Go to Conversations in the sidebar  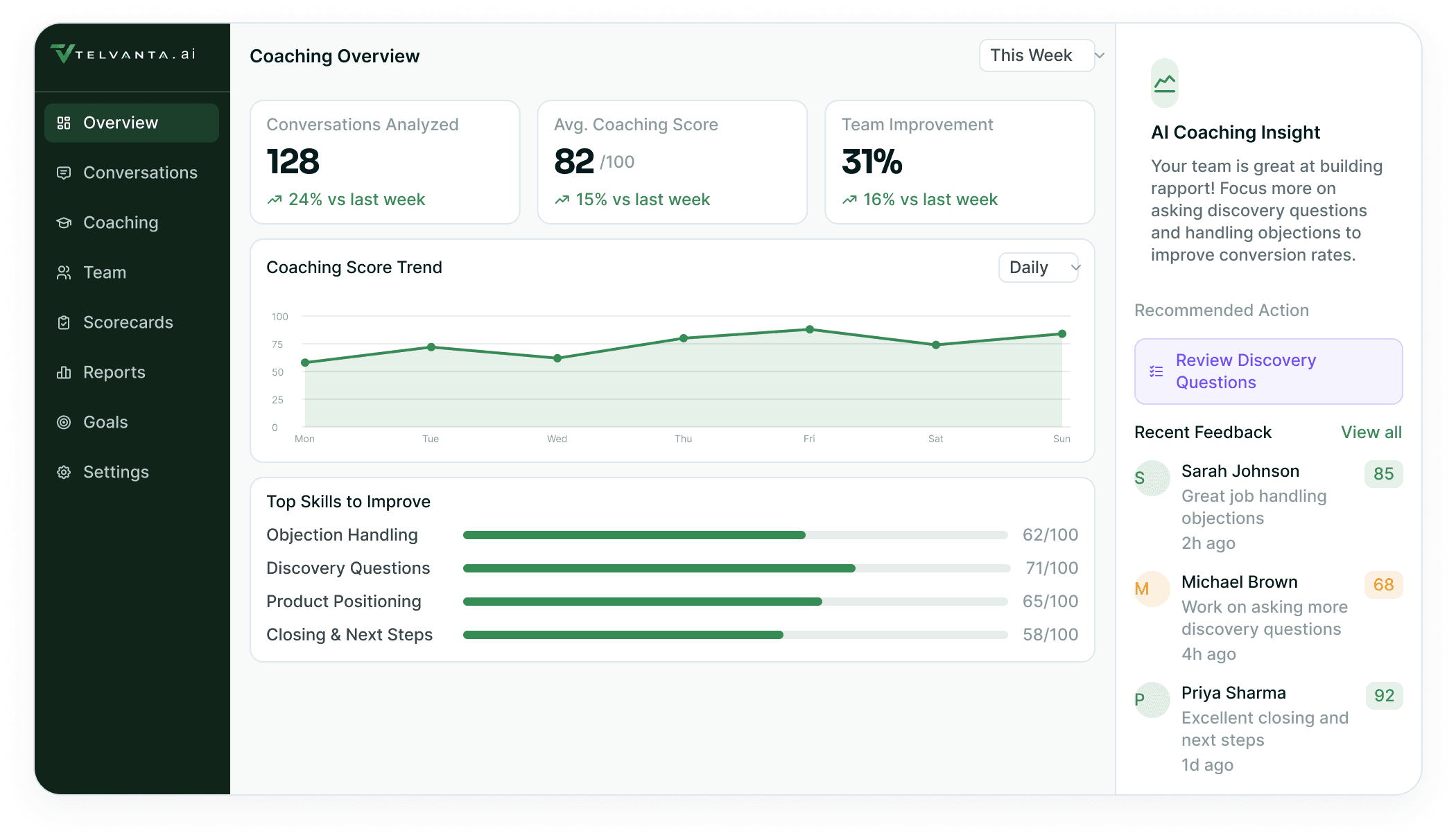pyautogui.click(x=132, y=173)
